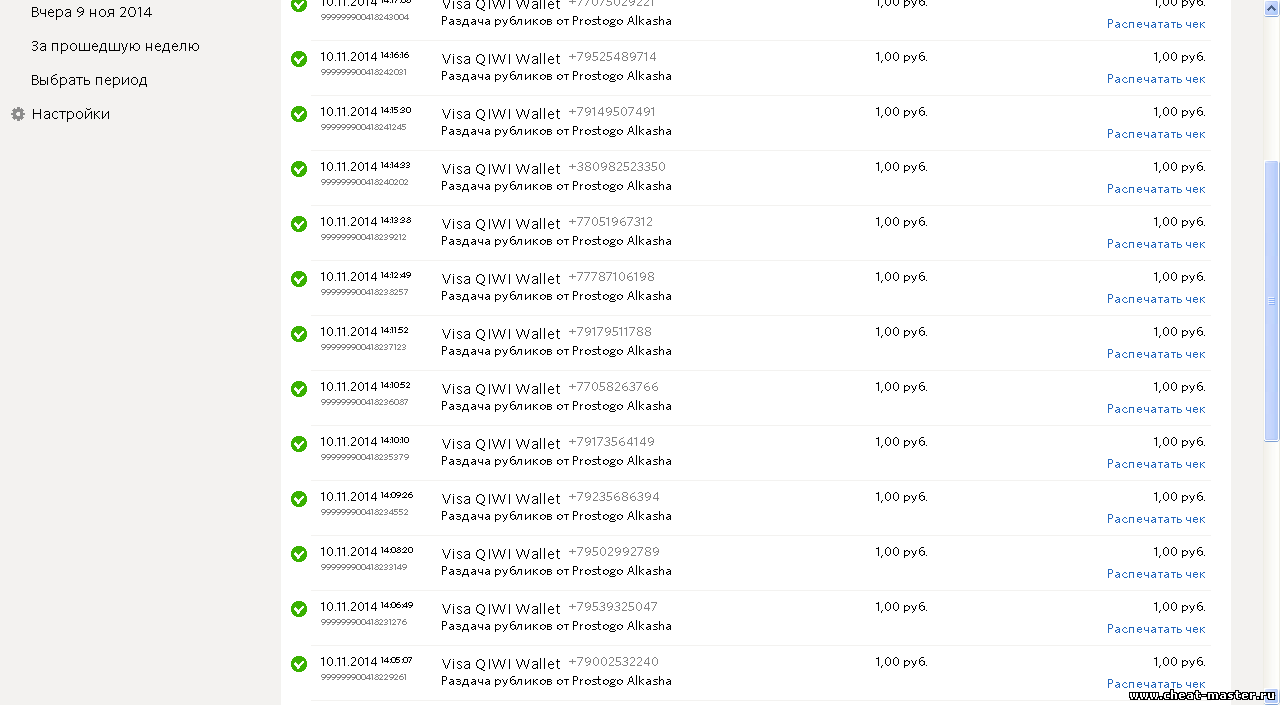Click green status checkmark for +79173564149 payment
This screenshot has height=705, width=1280.
coord(299,444)
